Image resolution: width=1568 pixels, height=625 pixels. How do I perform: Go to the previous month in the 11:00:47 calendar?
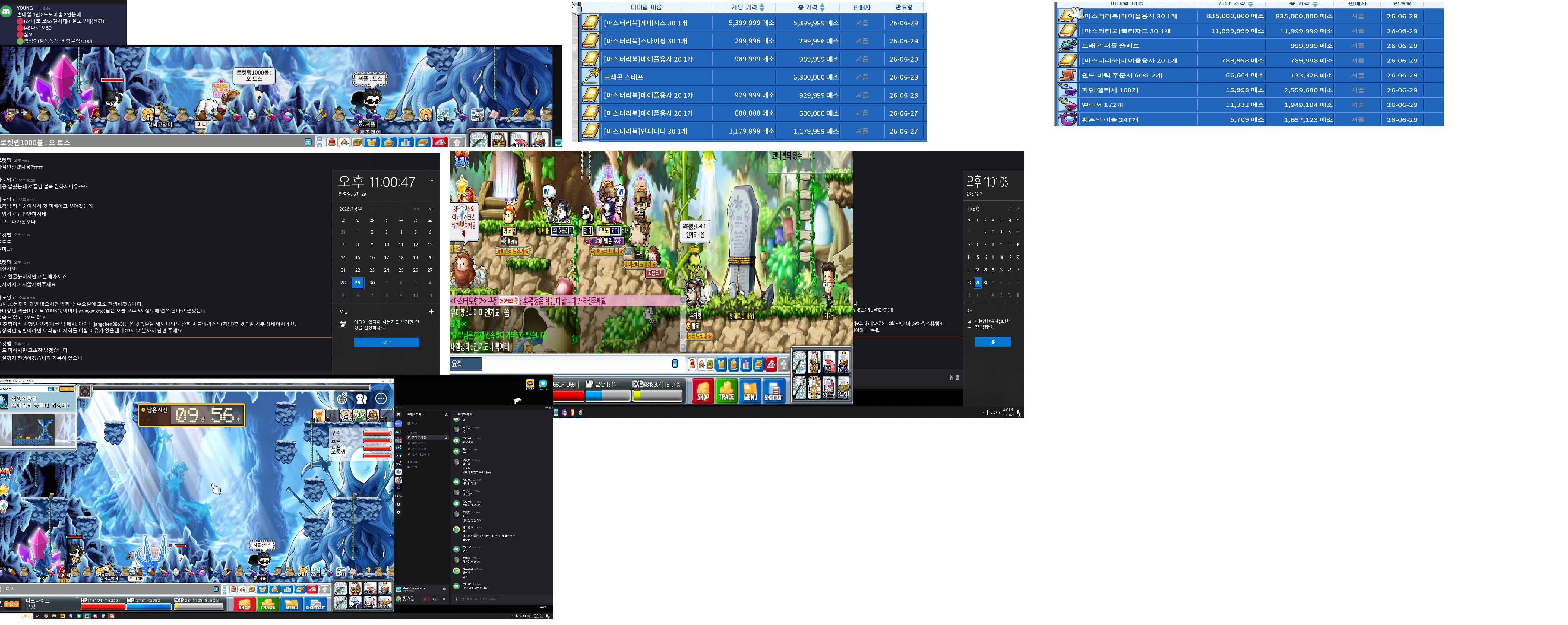coord(416,208)
